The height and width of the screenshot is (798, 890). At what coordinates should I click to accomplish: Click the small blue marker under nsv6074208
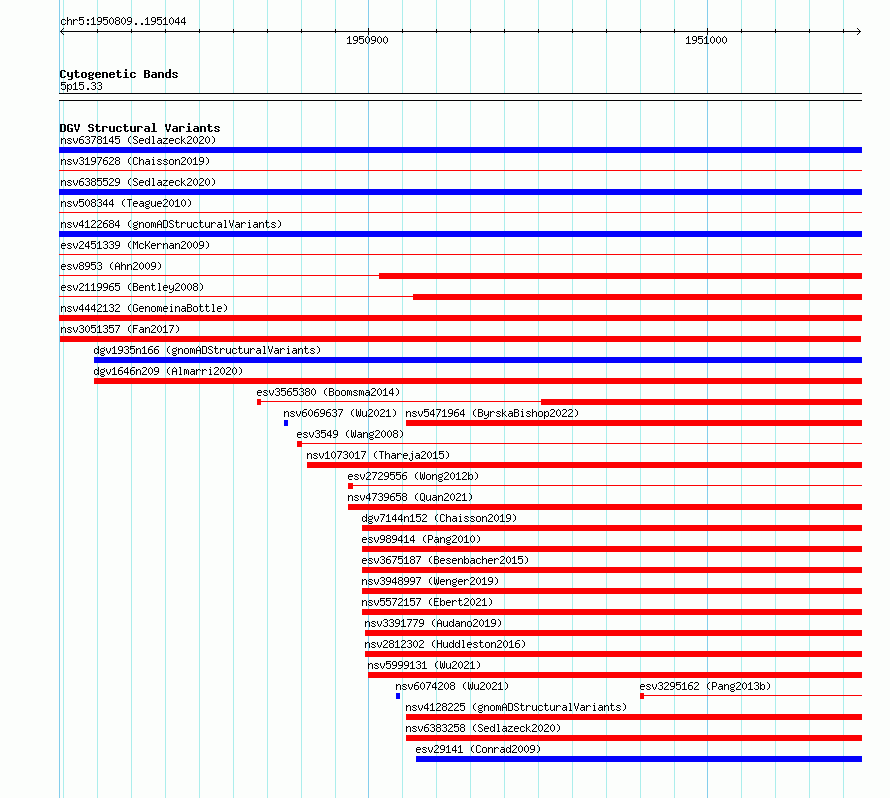point(398,696)
